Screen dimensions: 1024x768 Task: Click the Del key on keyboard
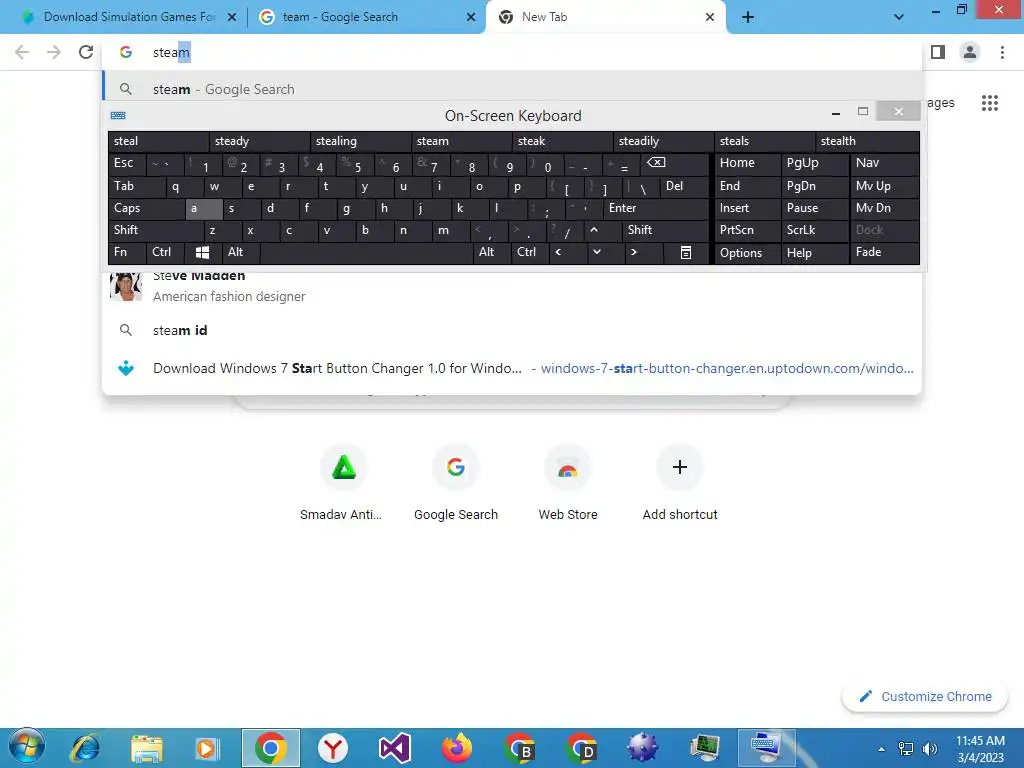tap(684, 186)
